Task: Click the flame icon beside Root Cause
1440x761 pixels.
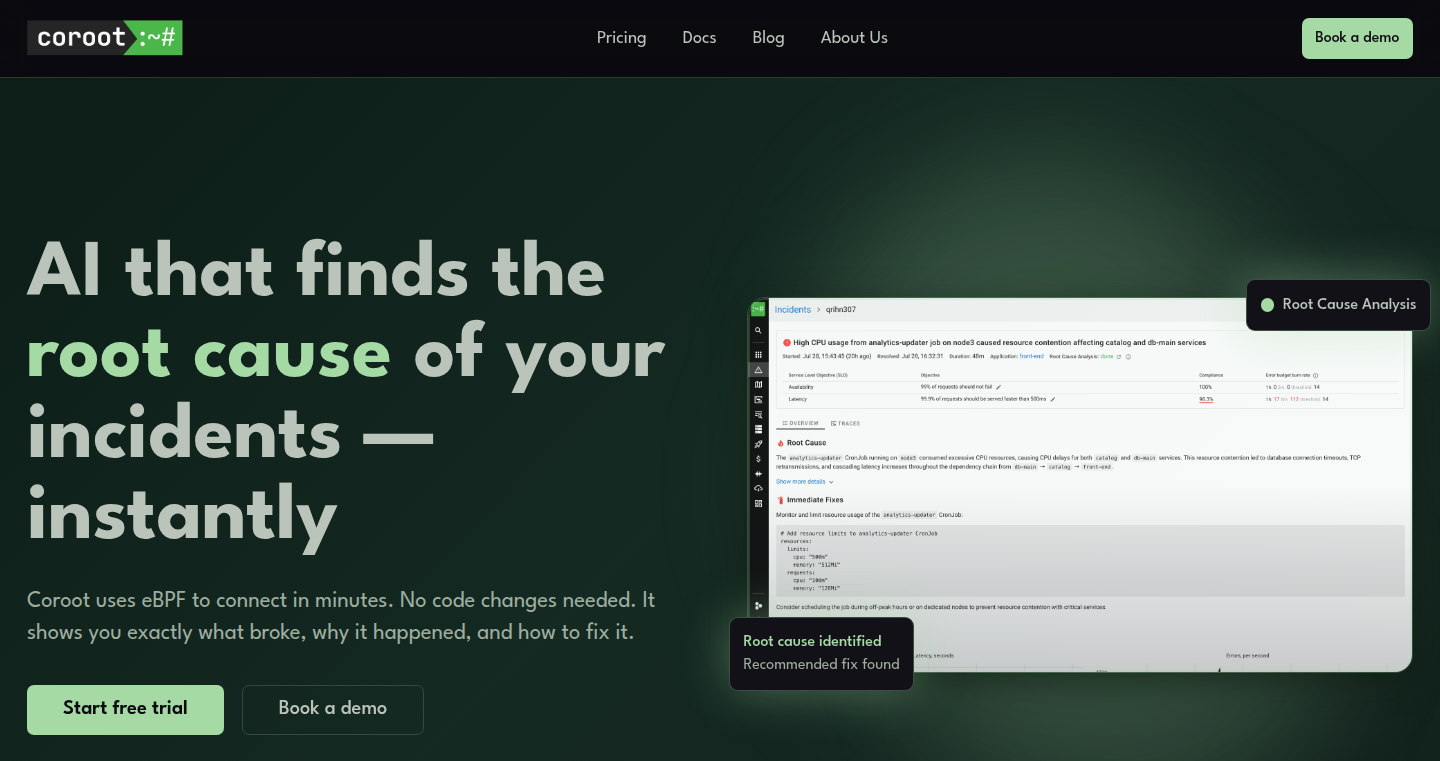Action: (x=780, y=443)
